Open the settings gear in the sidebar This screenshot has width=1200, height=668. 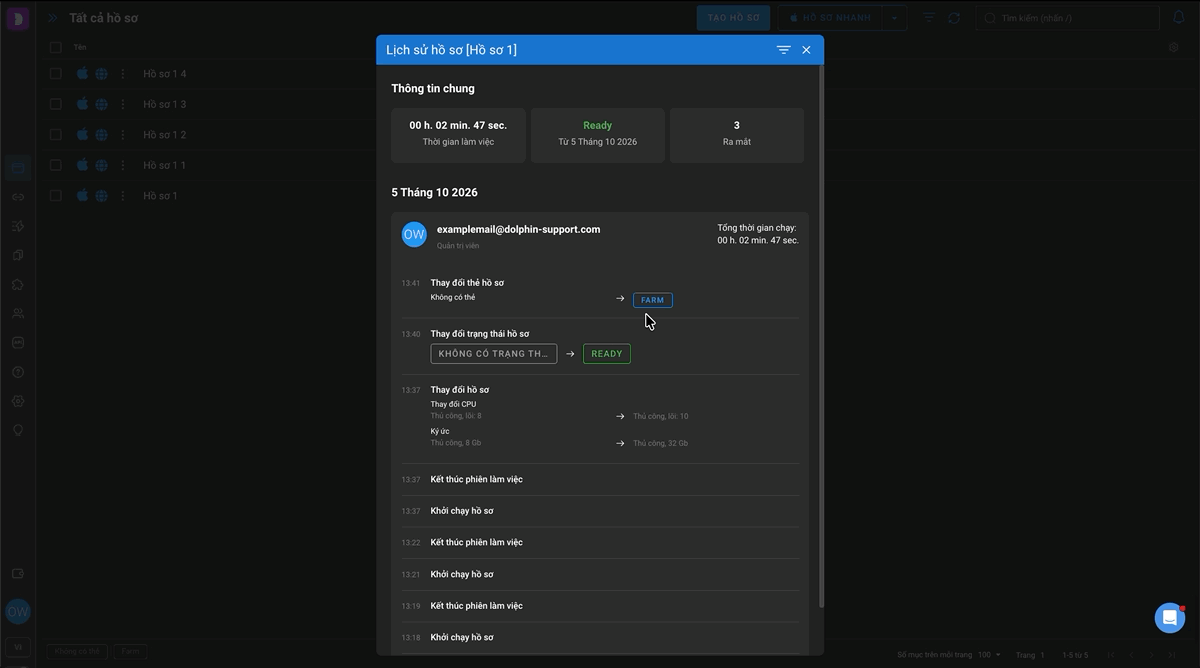pyautogui.click(x=18, y=401)
